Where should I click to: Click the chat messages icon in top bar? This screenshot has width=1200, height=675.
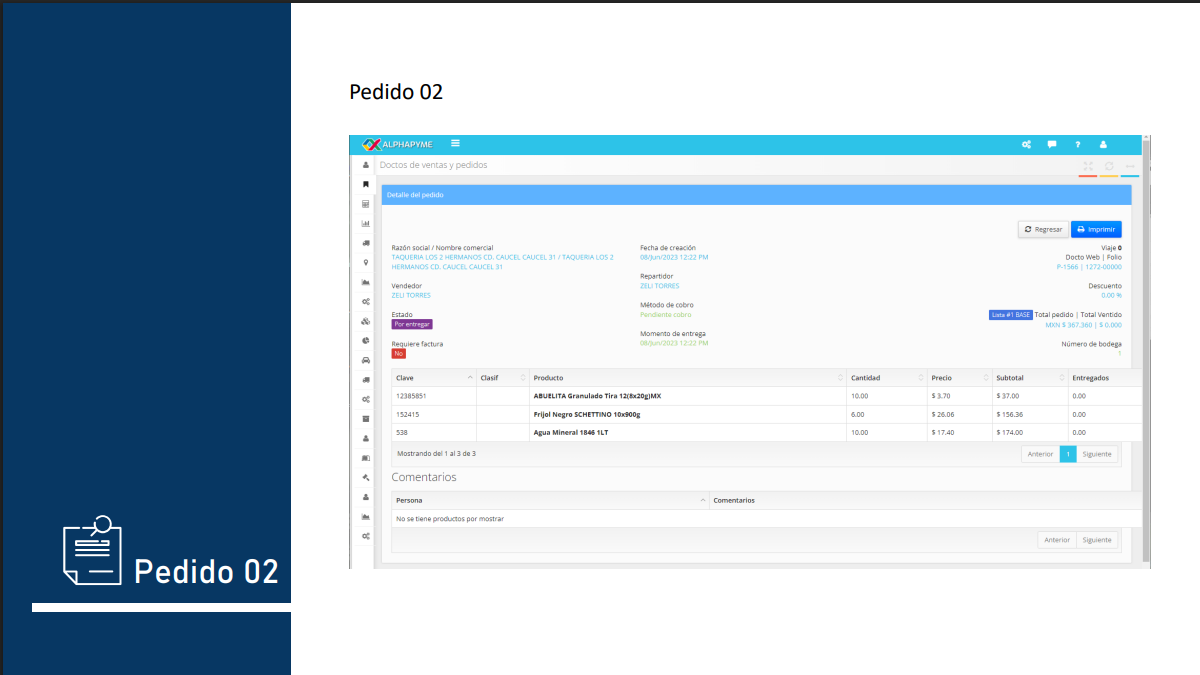1052,145
